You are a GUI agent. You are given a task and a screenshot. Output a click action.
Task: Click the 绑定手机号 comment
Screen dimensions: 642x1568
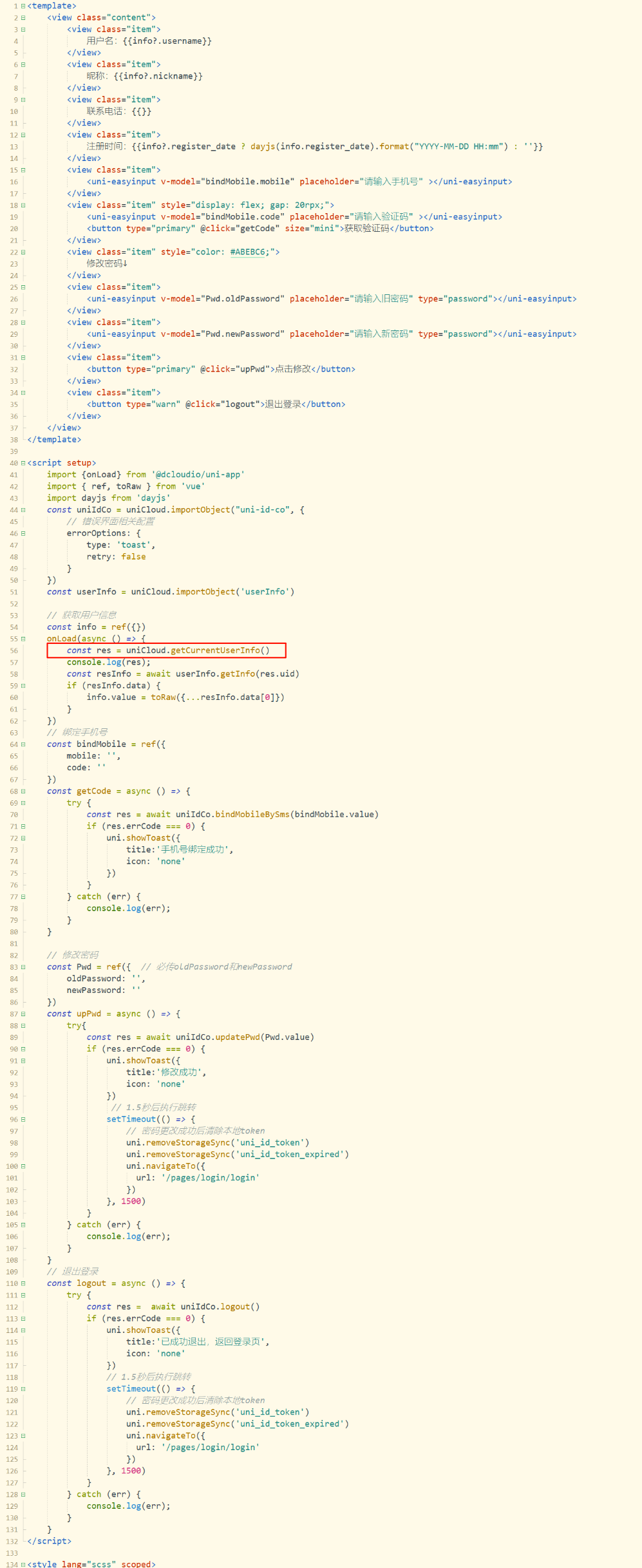point(77,732)
